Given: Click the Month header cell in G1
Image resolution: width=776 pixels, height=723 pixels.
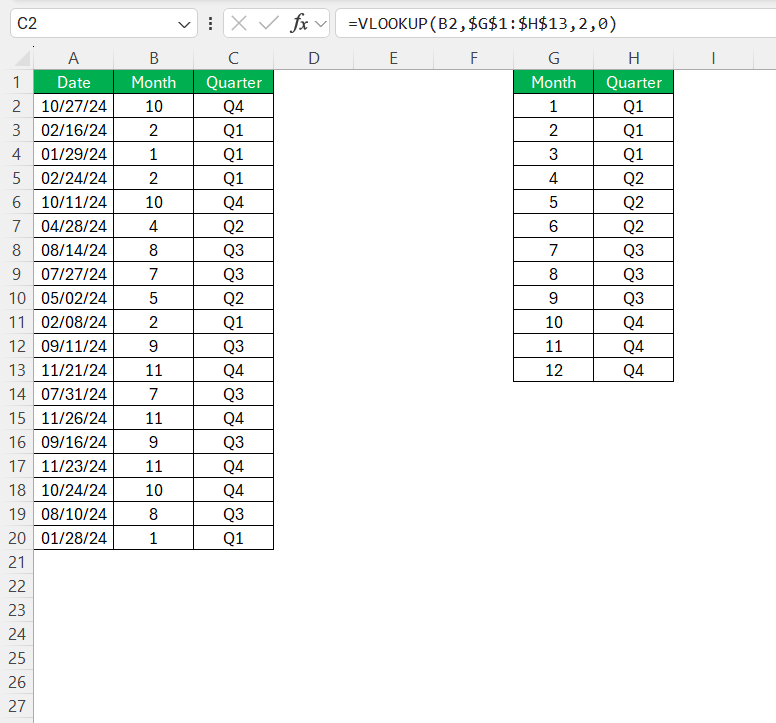Looking at the screenshot, I should point(554,82).
